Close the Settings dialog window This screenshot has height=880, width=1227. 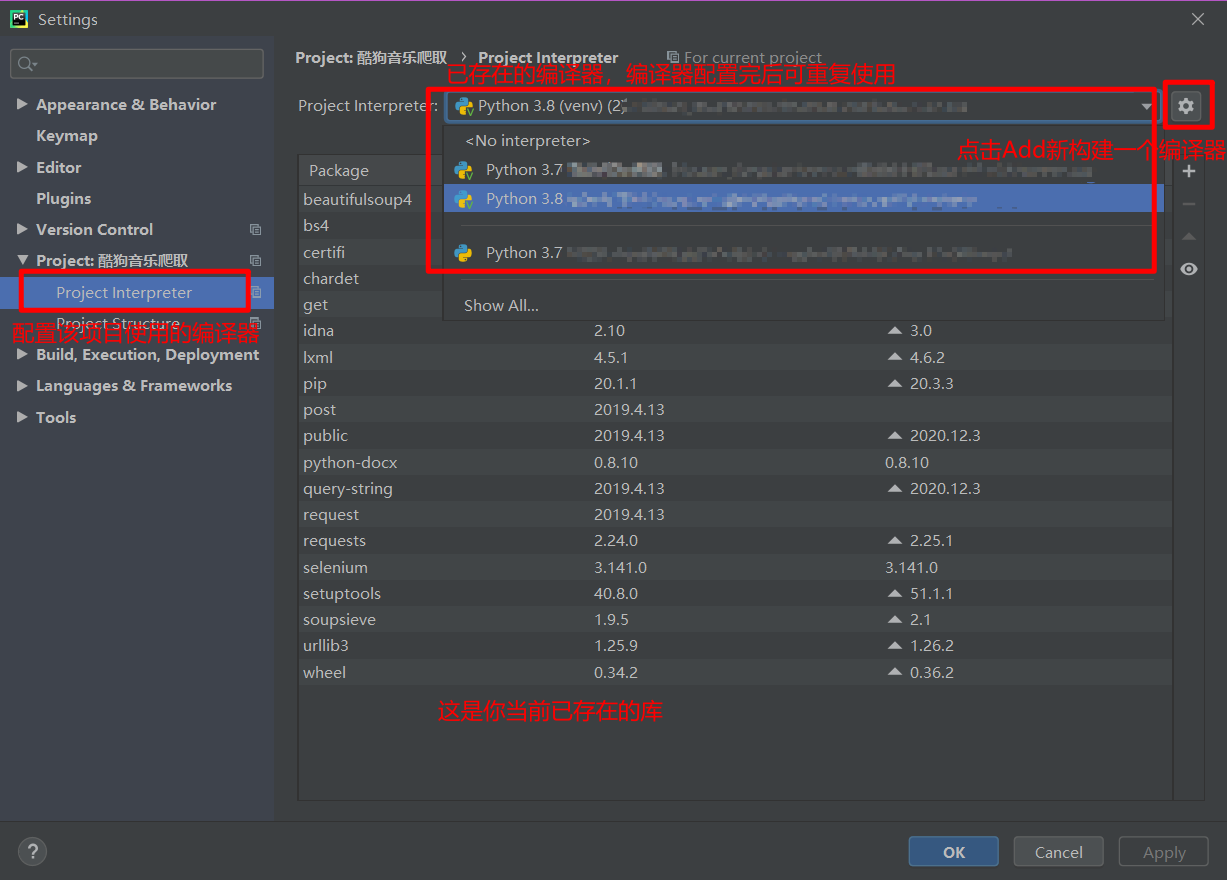pos(1198,19)
